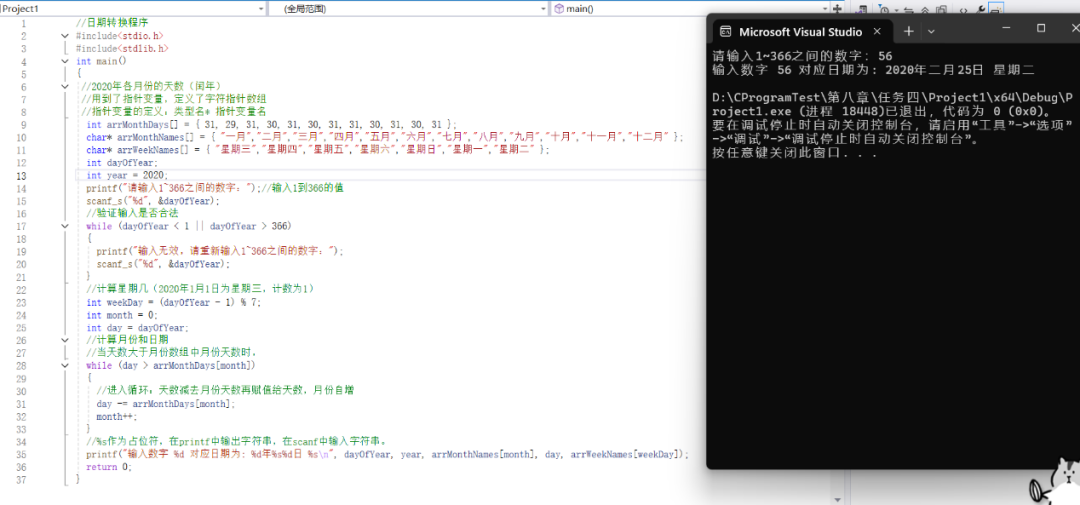The width and height of the screenshot is (1080, 505).
Task: Click line number 13 in the gutter
Action: (22, 175)
